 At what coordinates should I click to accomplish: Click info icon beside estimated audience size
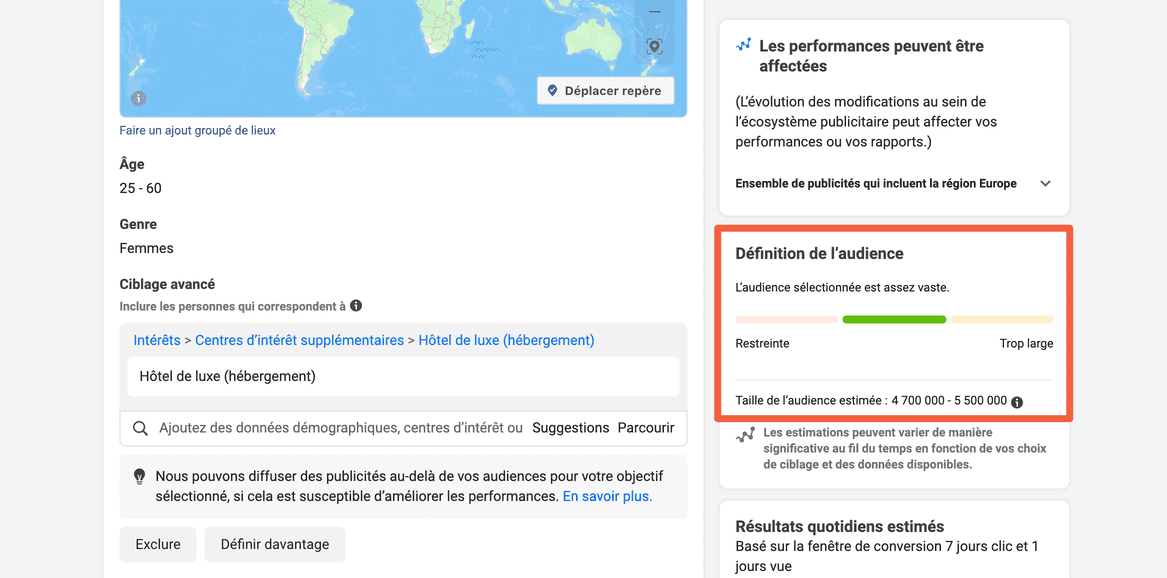tap(1017, 402)
